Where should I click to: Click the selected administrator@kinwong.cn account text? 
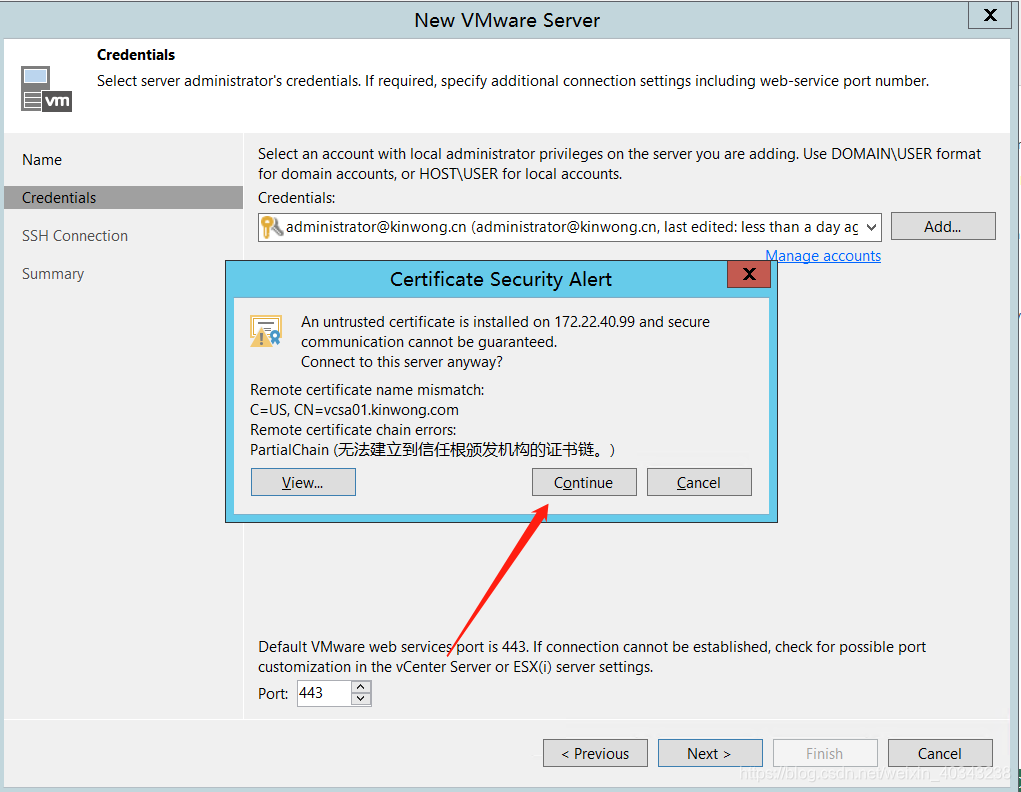tap(572, 227)
